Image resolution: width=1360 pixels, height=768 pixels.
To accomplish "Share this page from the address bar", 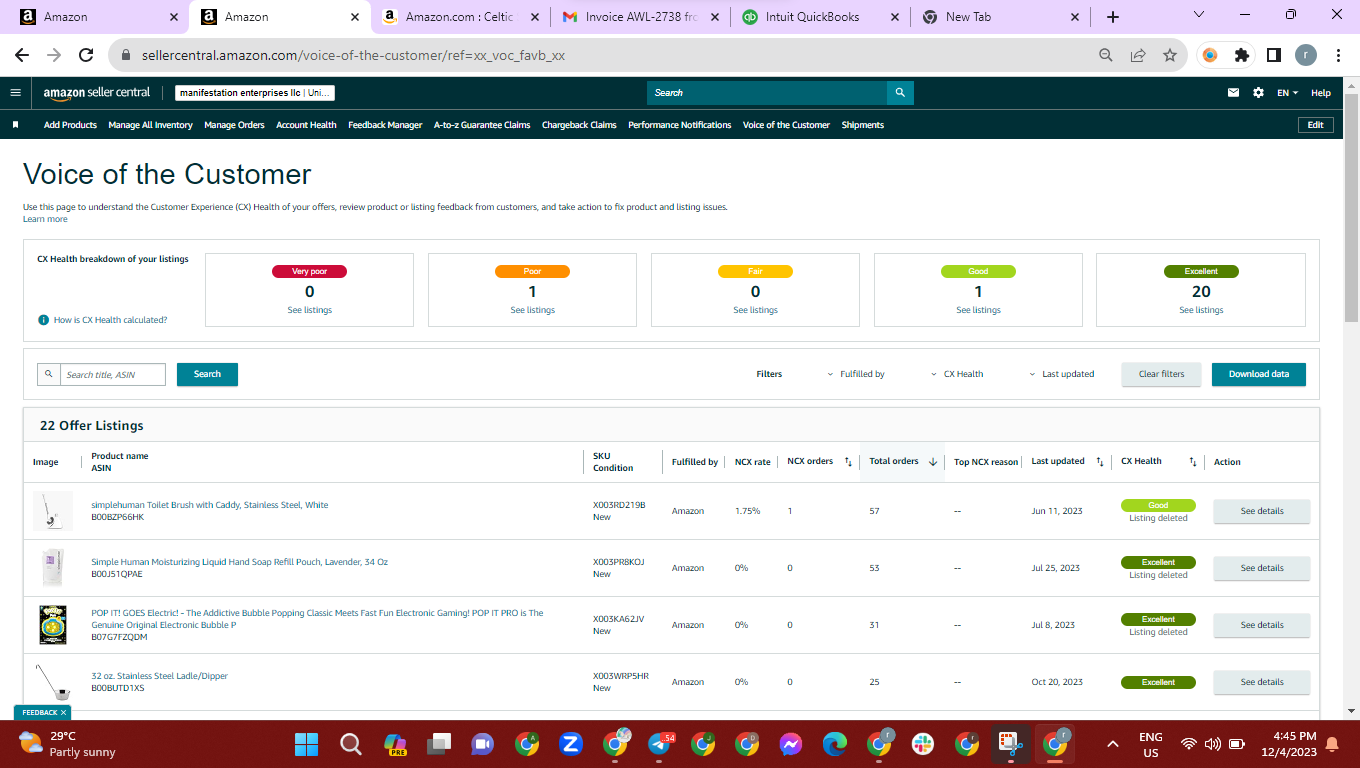I will click(x=1138, y=55).
